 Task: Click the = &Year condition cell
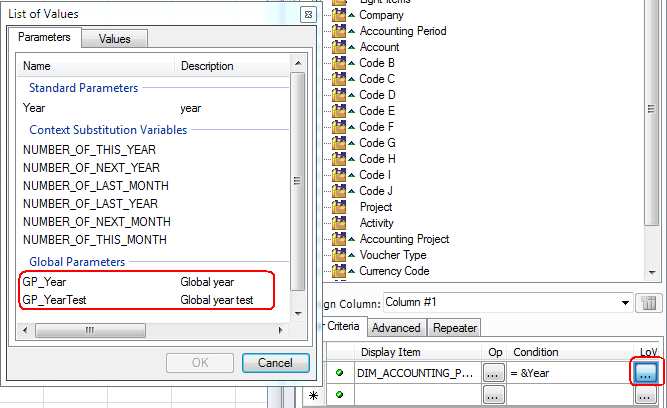pyautogui.click(x=570, y=373)
